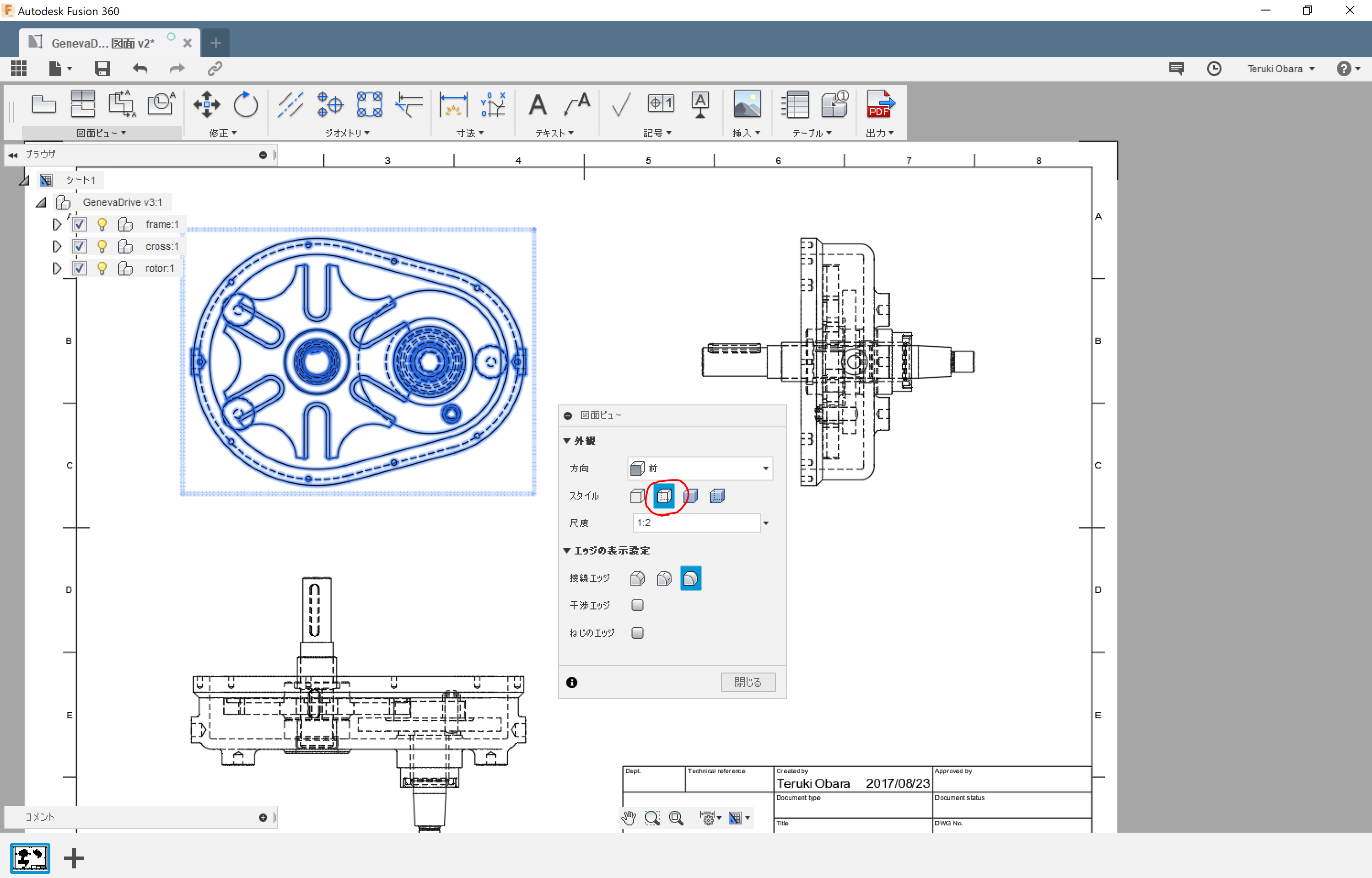Image resolution: width=1372 pixels, height=878 pixels.
Task: Click the 閉じる close button
Action: click(747, 682)
